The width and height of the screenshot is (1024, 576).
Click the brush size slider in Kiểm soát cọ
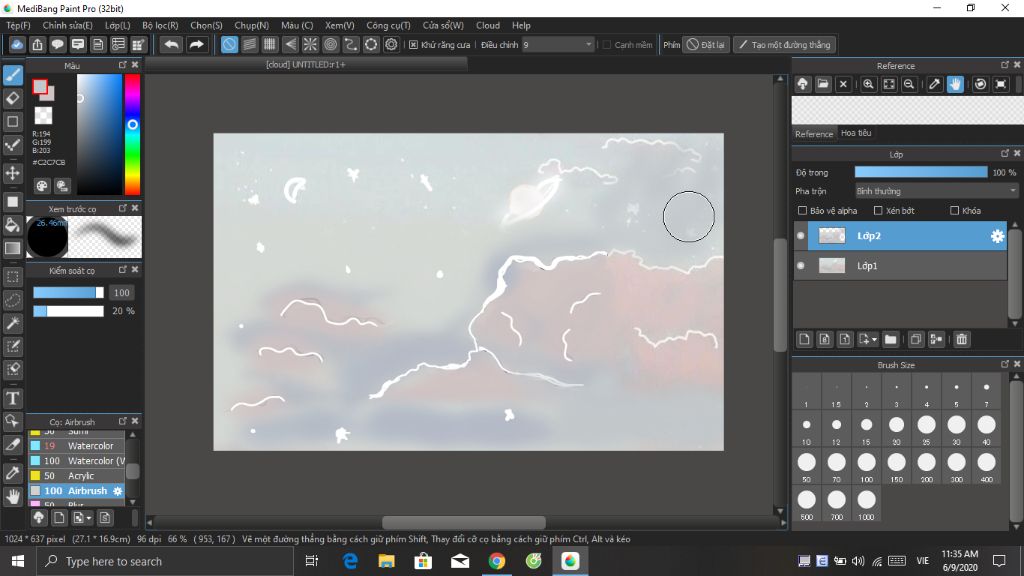pyautogui.click(x=68, y=293)
